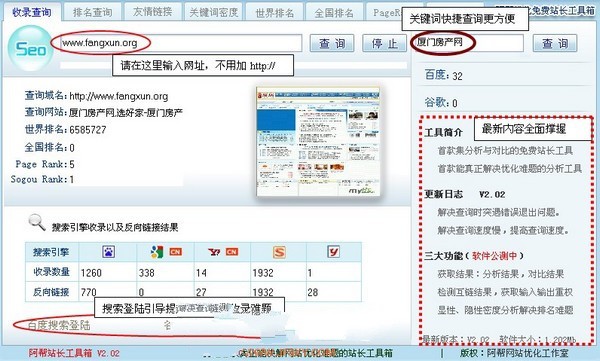Image resolution: width=600 pixels, height=361 pixels.
Task: Open the website preview thumbnail
Action: tap(318, 142)
